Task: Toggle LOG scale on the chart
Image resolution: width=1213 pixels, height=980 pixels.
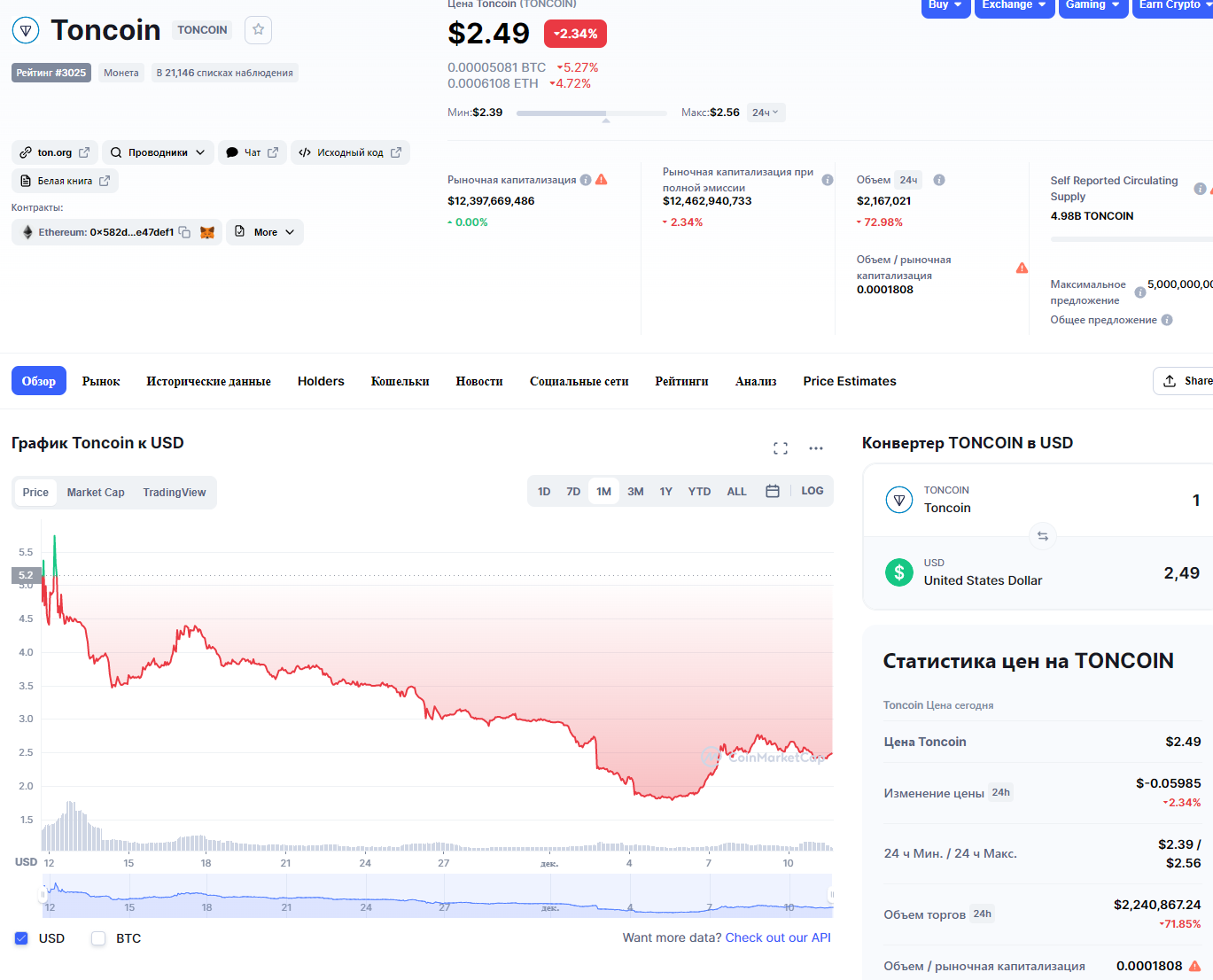Action: point(813,491)
